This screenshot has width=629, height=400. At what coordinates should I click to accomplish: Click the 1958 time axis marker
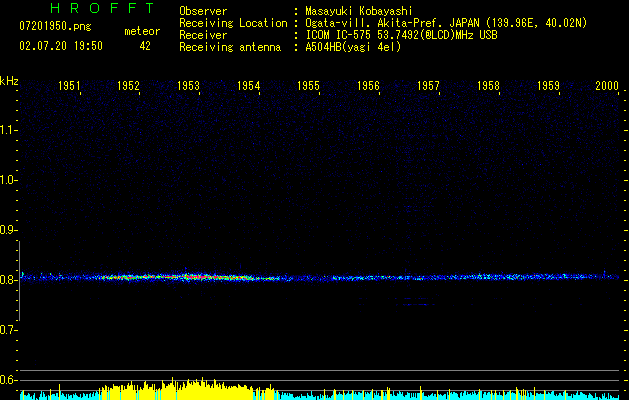tap(489, 85)
